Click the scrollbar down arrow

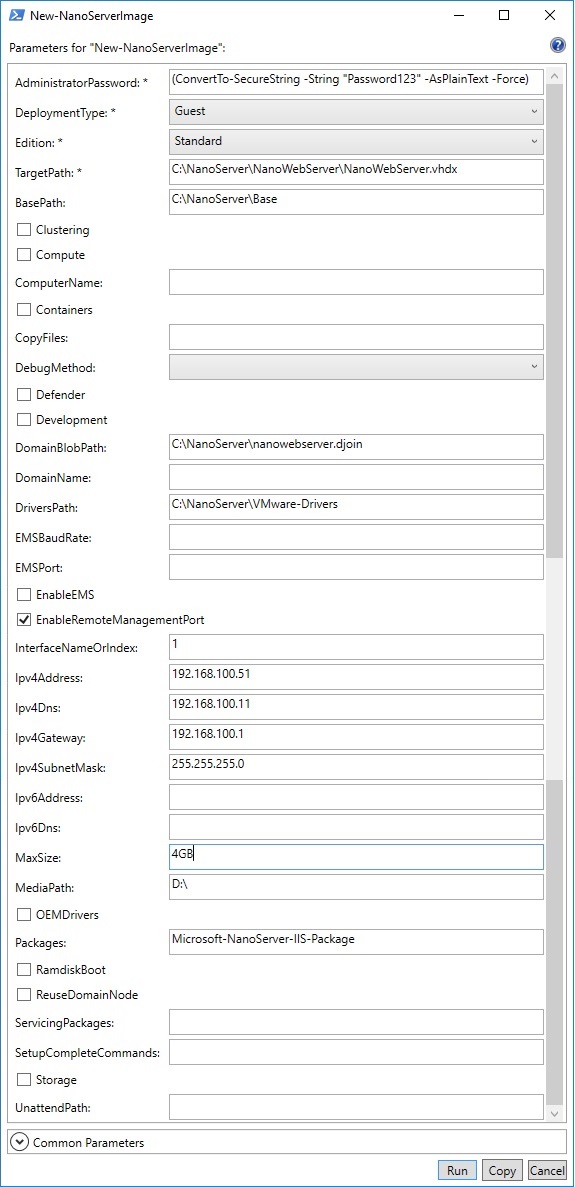point(555,1114)
